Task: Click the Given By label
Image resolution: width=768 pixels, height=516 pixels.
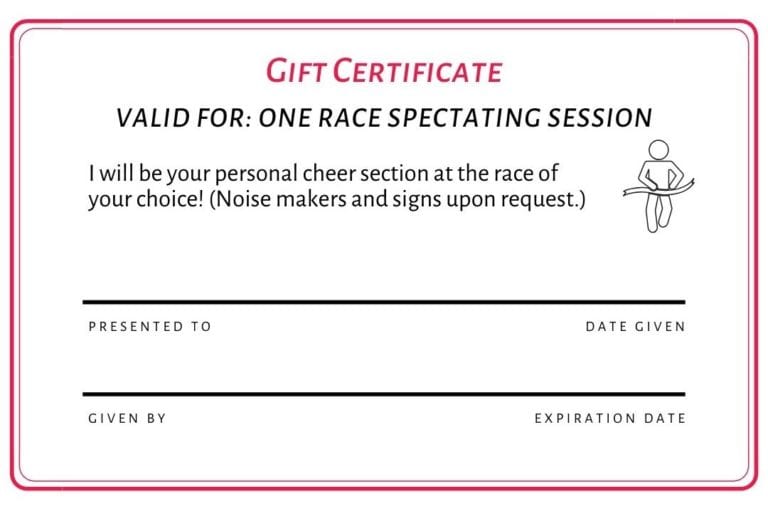Action: pos(127,419)
